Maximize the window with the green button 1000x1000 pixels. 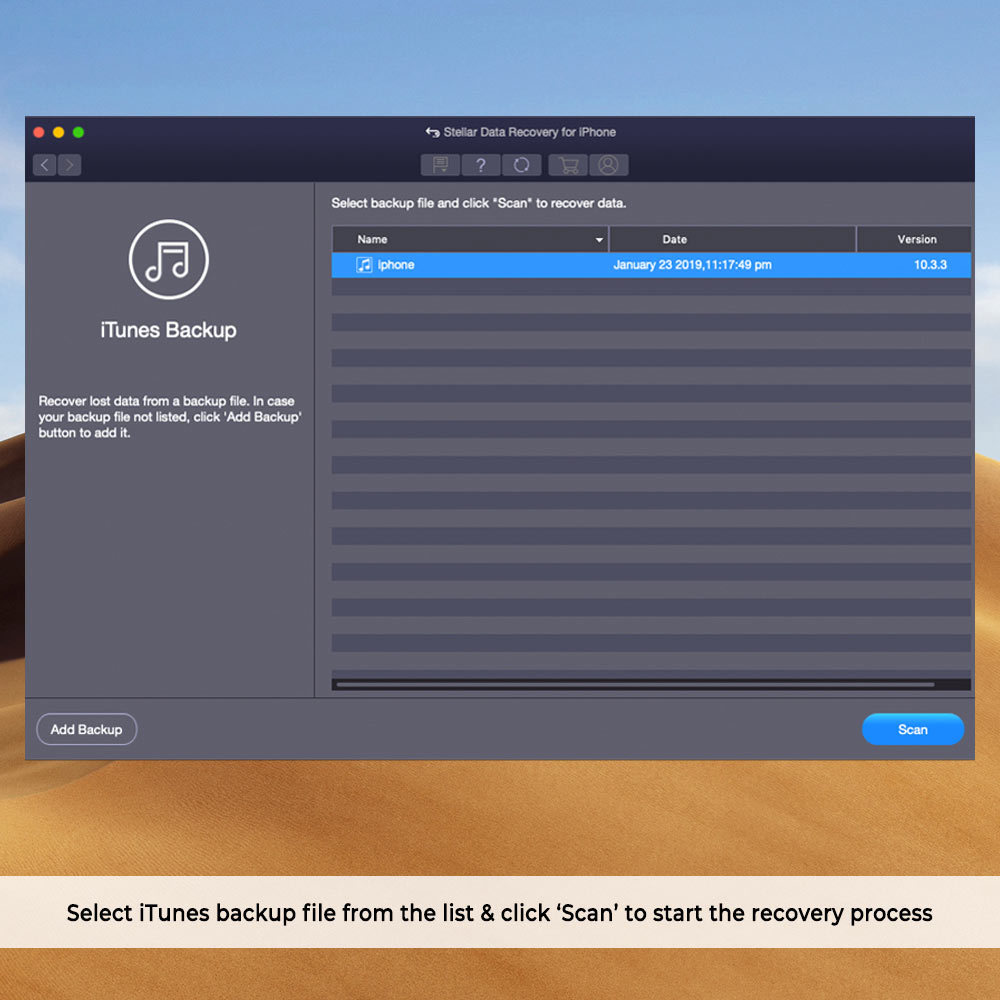tap(78, 132)
